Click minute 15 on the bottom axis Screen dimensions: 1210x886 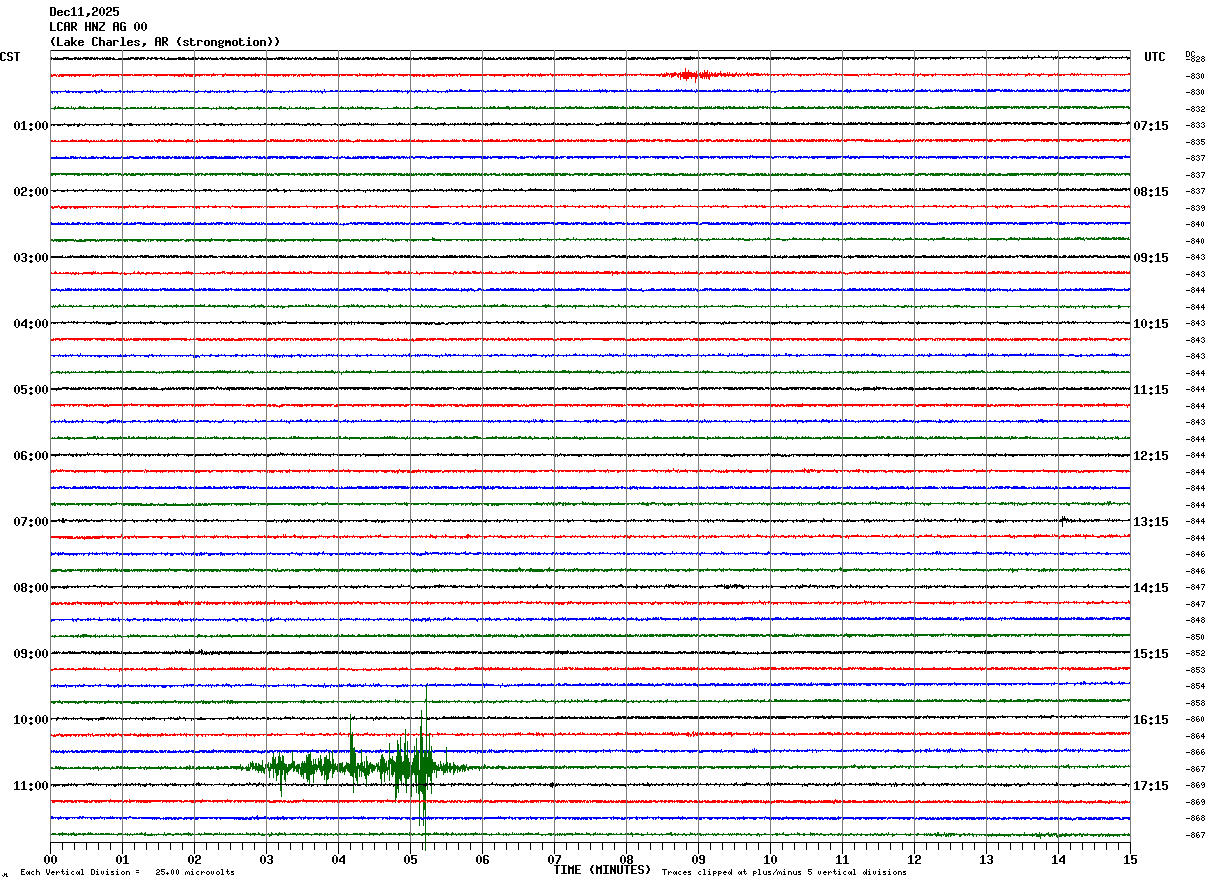pos(1130,859)
